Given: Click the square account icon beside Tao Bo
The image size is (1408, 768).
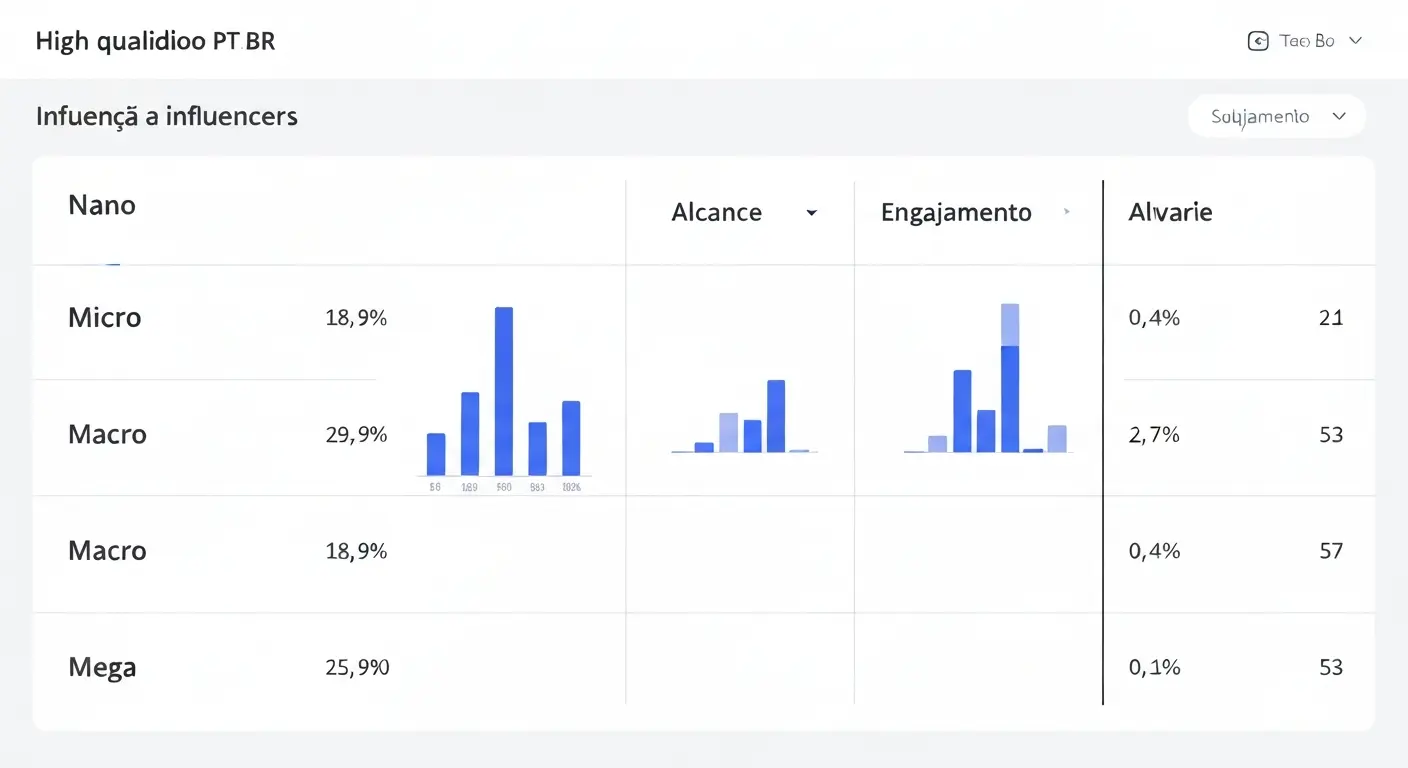Looking at the screenshot, I should 1258,41.
